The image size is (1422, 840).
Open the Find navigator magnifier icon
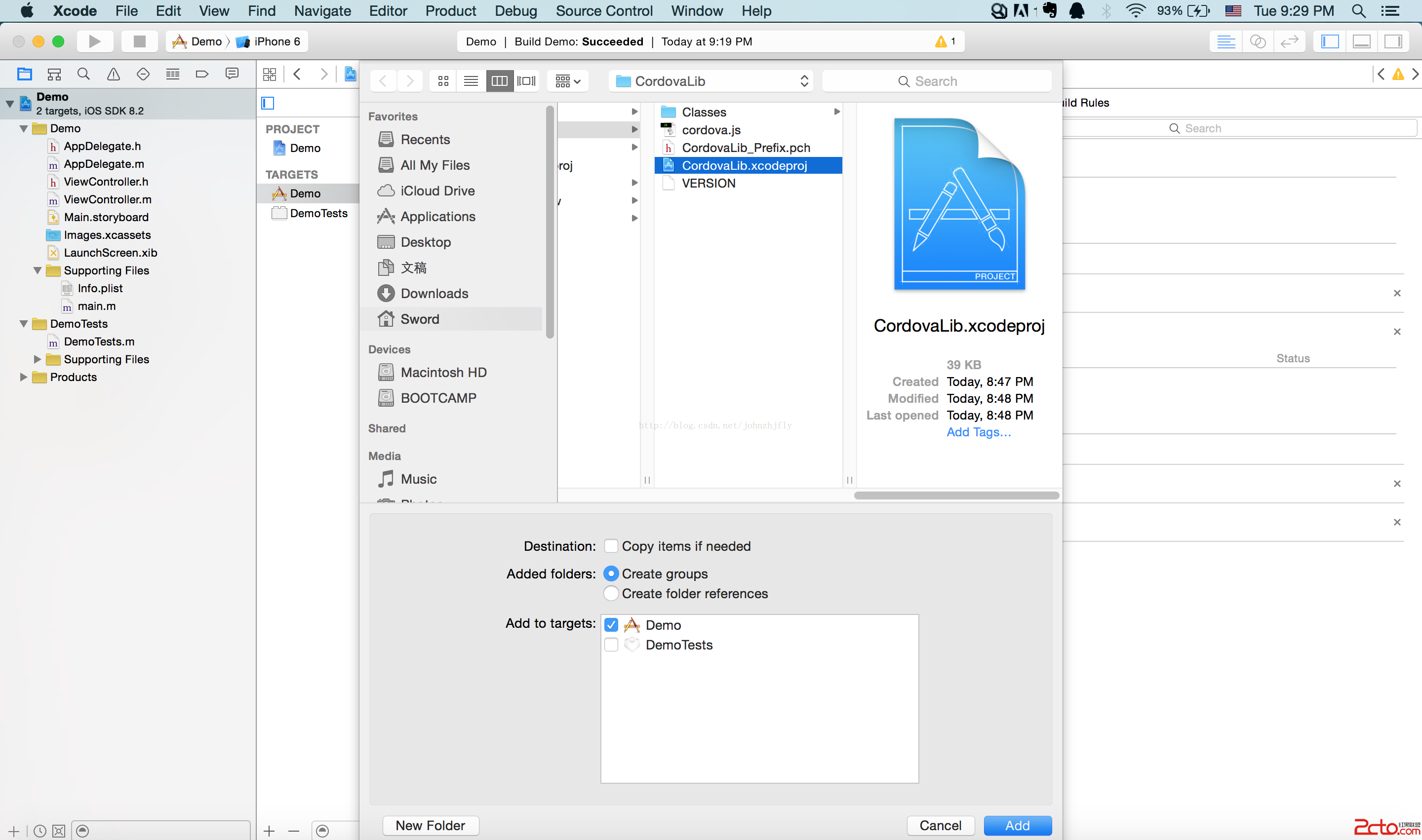pyautogui.click(x=83, y=74)
